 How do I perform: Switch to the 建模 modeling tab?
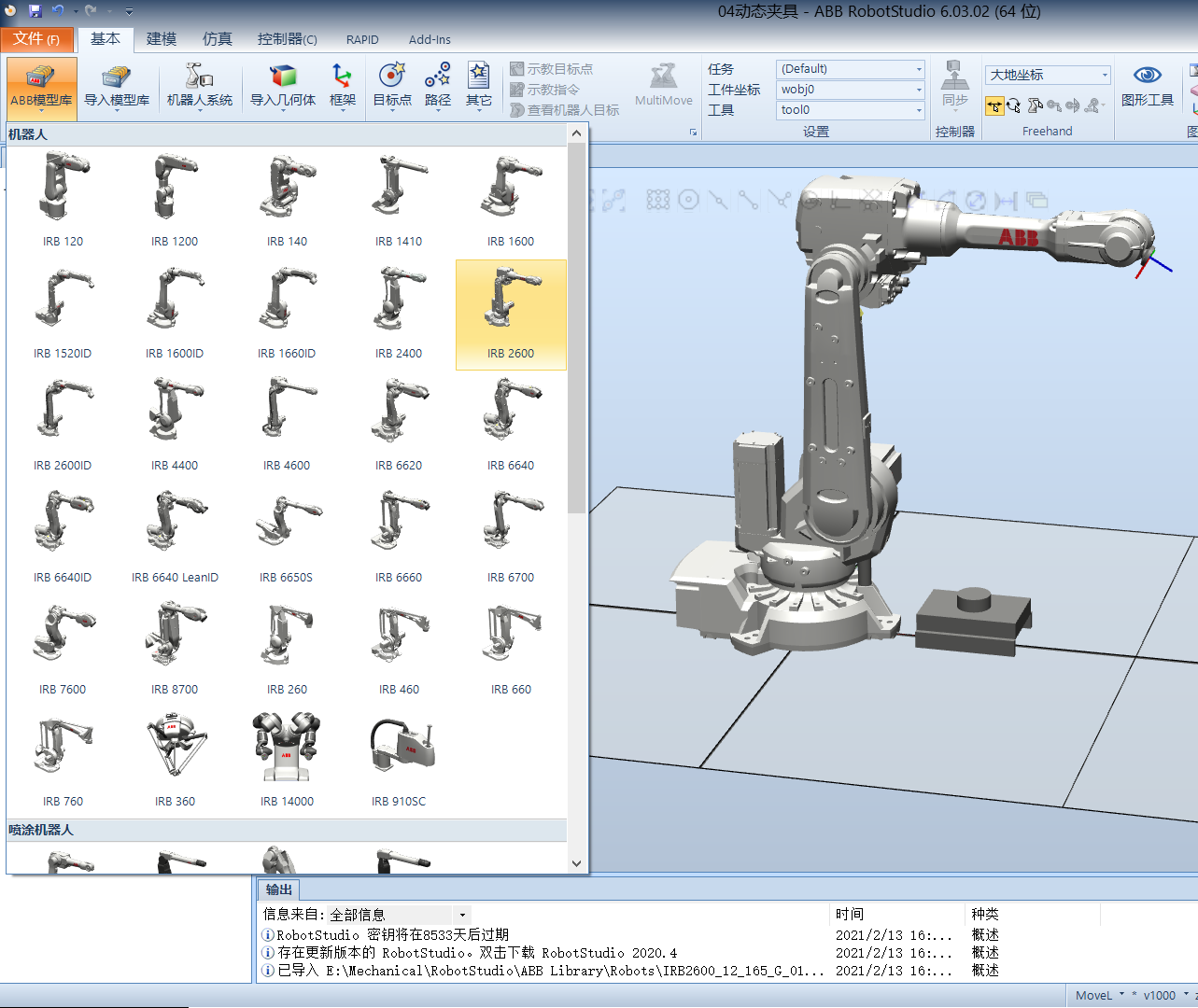[x=162, y=39]
